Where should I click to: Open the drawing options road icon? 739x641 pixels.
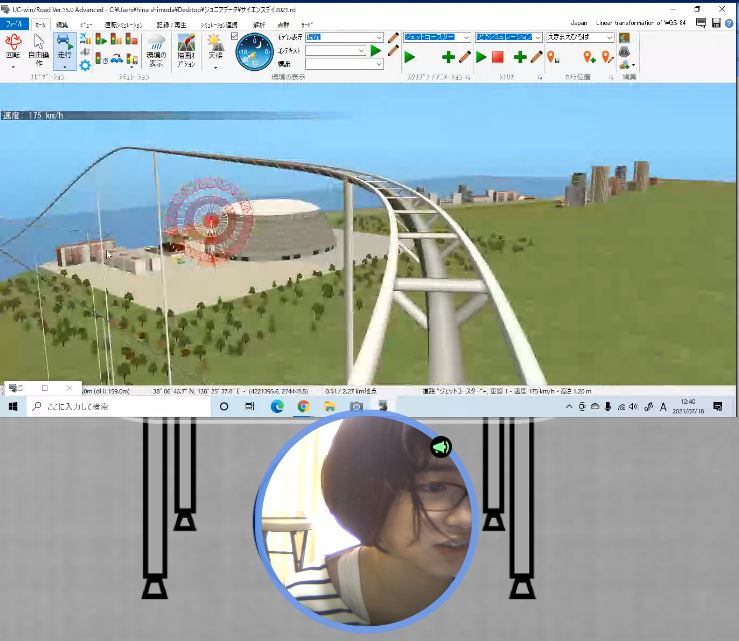click(x=186, y=50)
